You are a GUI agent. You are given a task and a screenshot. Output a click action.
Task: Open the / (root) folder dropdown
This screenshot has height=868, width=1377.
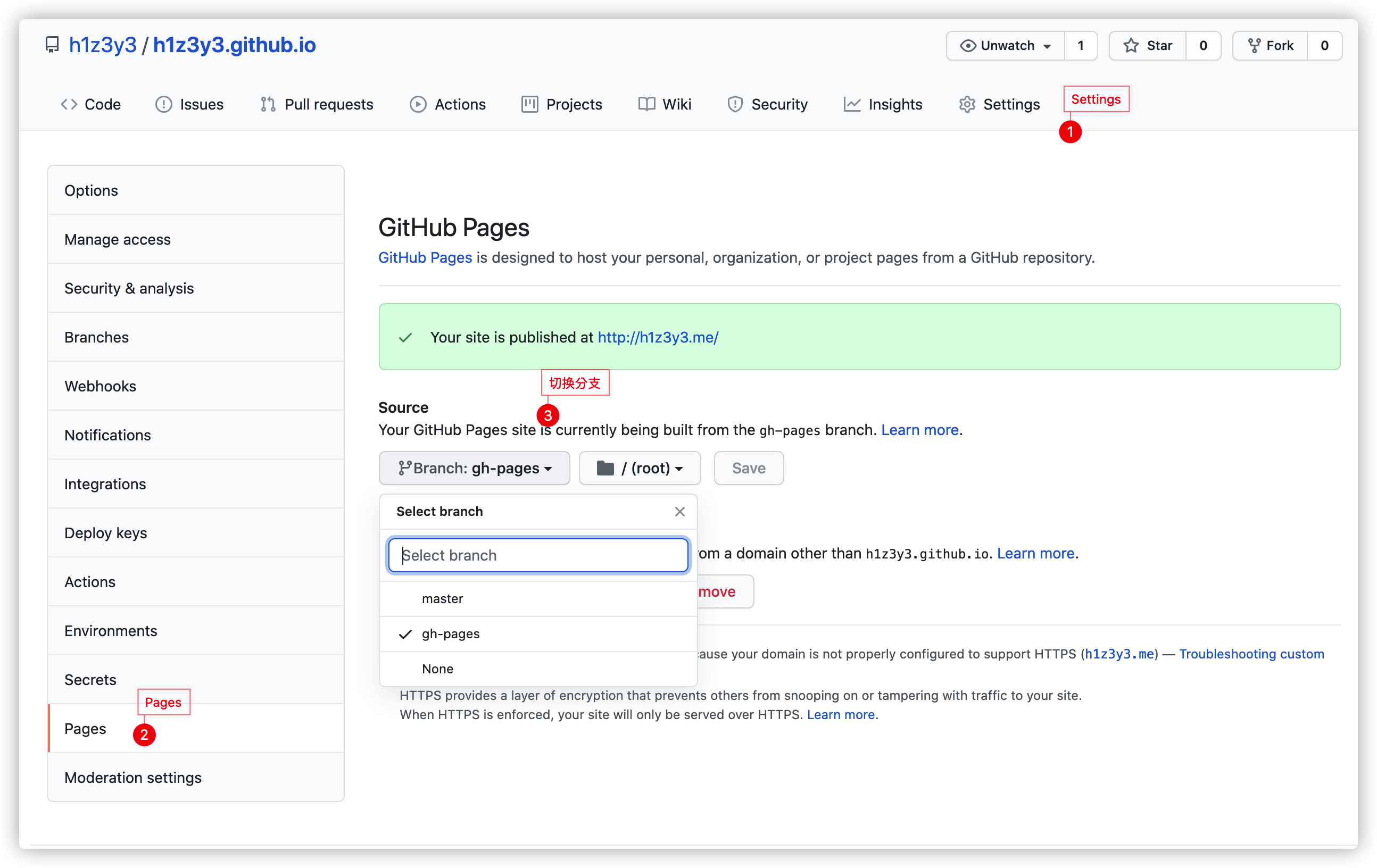(x=640, y=469)
